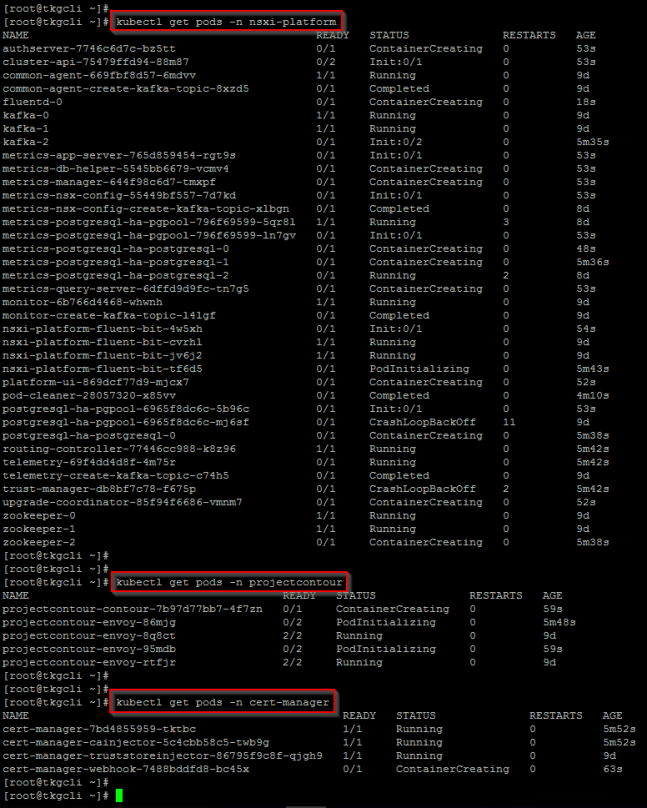This screenshot has height=808, width=647.
Task: Select pod postgresql-ha-pgpool-6965f8dc6c-mj6sf
Action: click(x=126, y=422)
